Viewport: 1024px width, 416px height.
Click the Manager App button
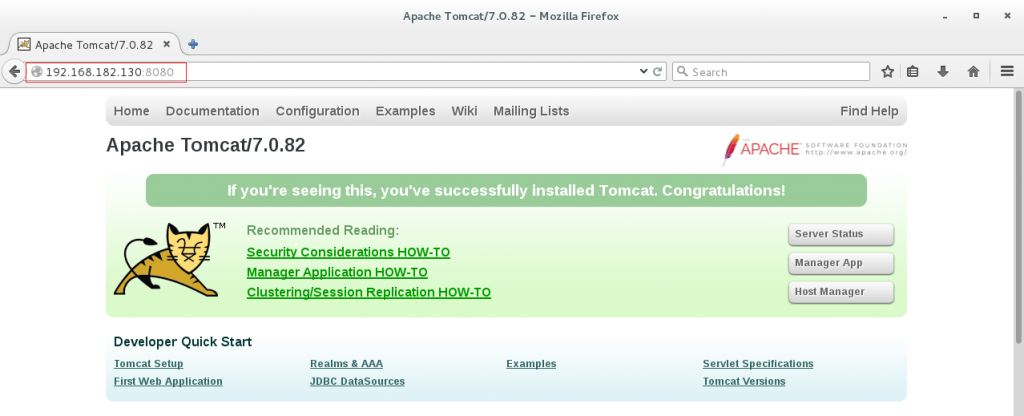(841, 263)
